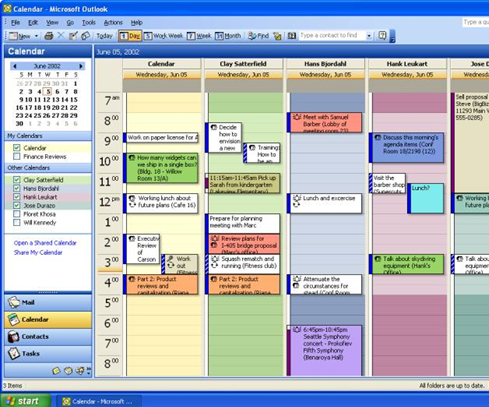
Task: Select the Clay Satterfield calendar header
Action: [243, 64]
